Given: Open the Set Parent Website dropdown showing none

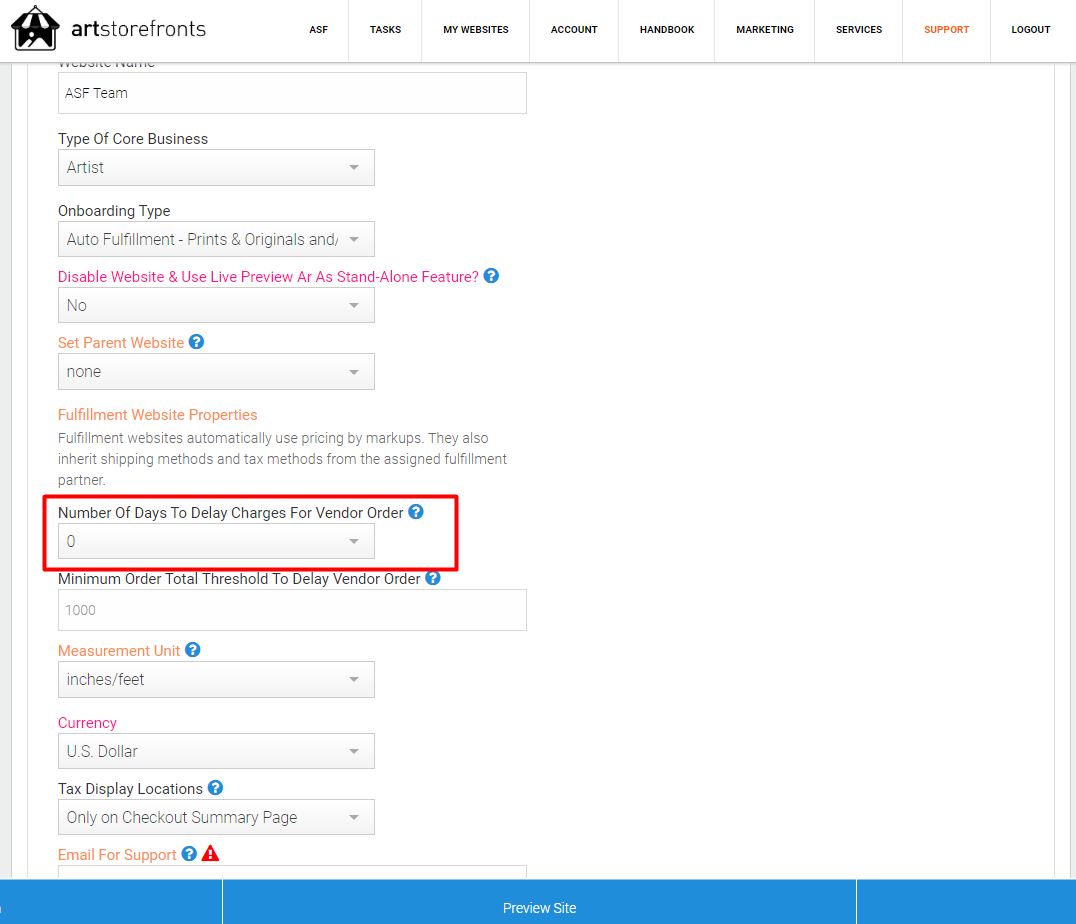Looking at the screenshot, I should [216, 371].
